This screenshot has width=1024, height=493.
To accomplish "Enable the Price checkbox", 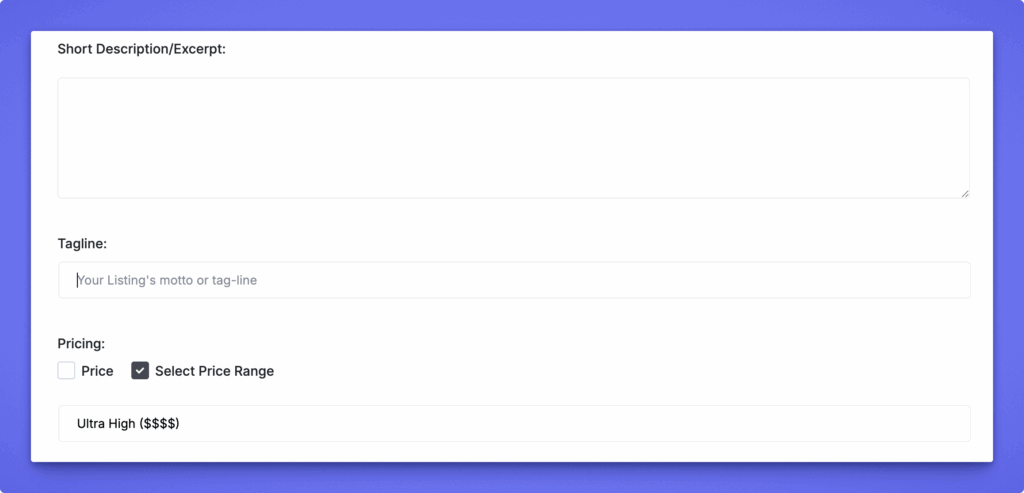I will point(67,371).
